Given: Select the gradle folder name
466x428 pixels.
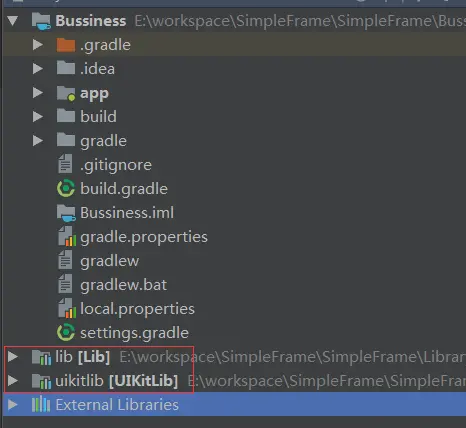Looking at the screenshot, I should pos(103,141).
